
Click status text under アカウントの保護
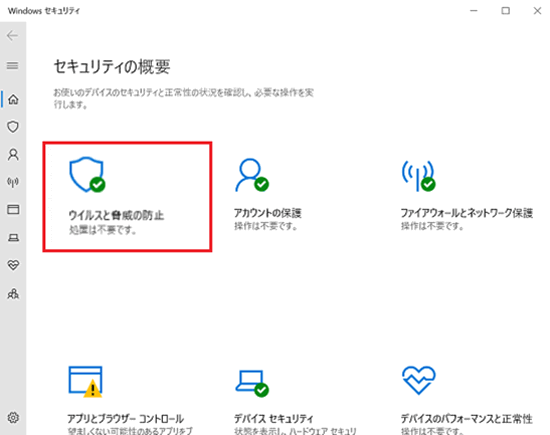coord(266,226)
